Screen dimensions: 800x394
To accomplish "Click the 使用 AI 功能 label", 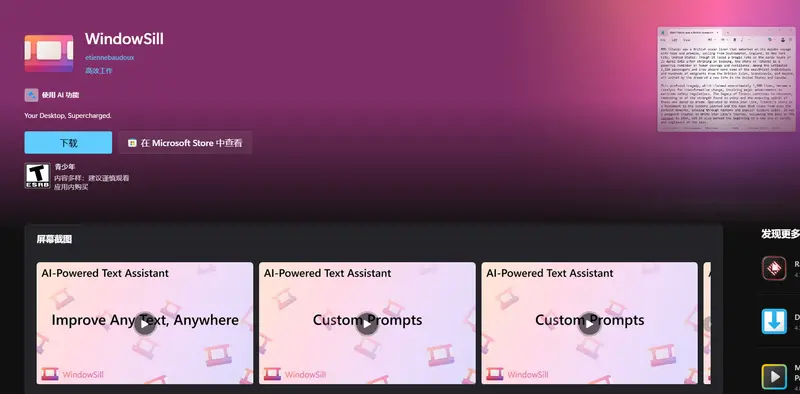I will [x=60, y=95].
